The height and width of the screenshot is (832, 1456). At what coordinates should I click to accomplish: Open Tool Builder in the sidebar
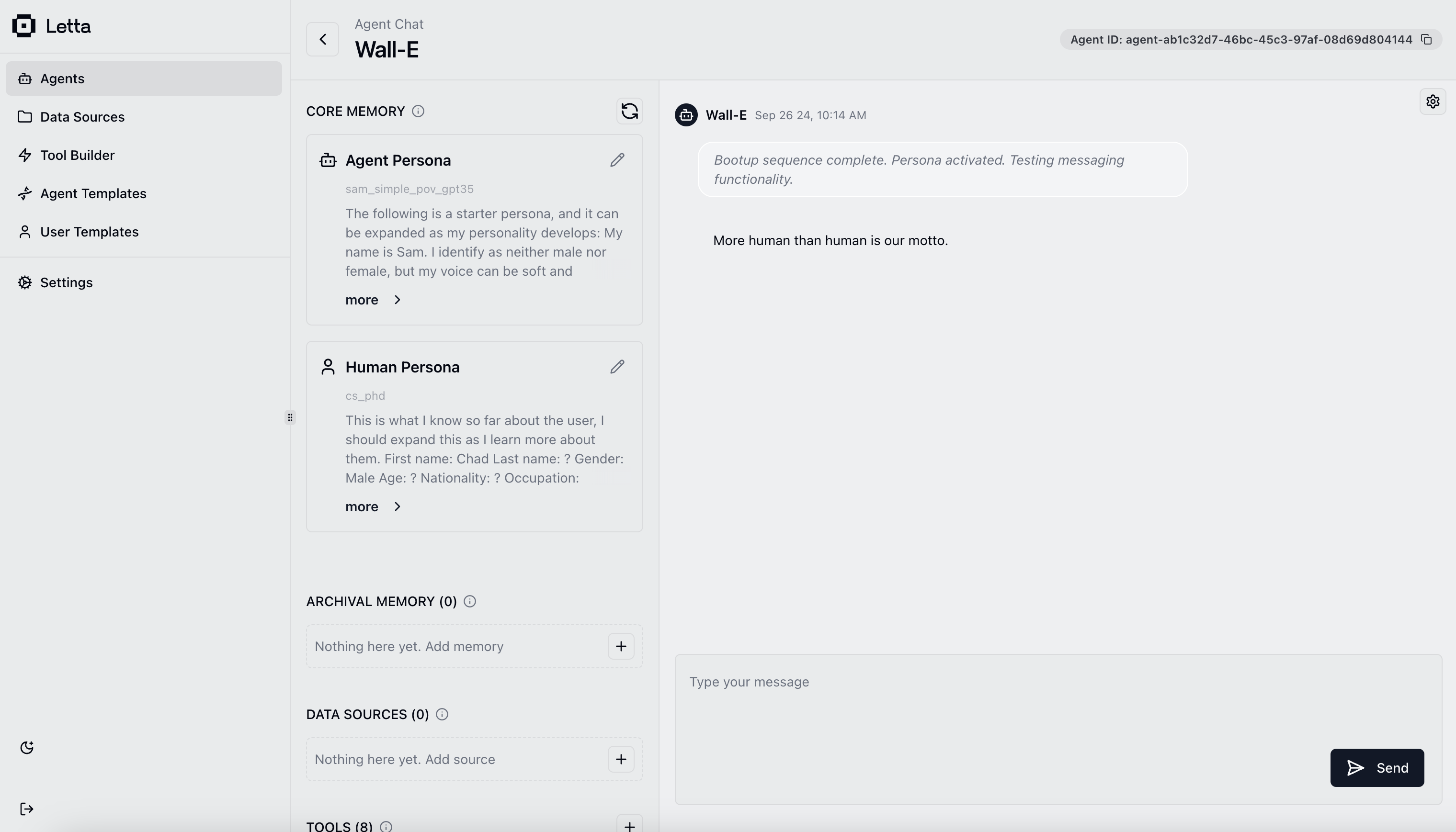click(x=77, y=155)
